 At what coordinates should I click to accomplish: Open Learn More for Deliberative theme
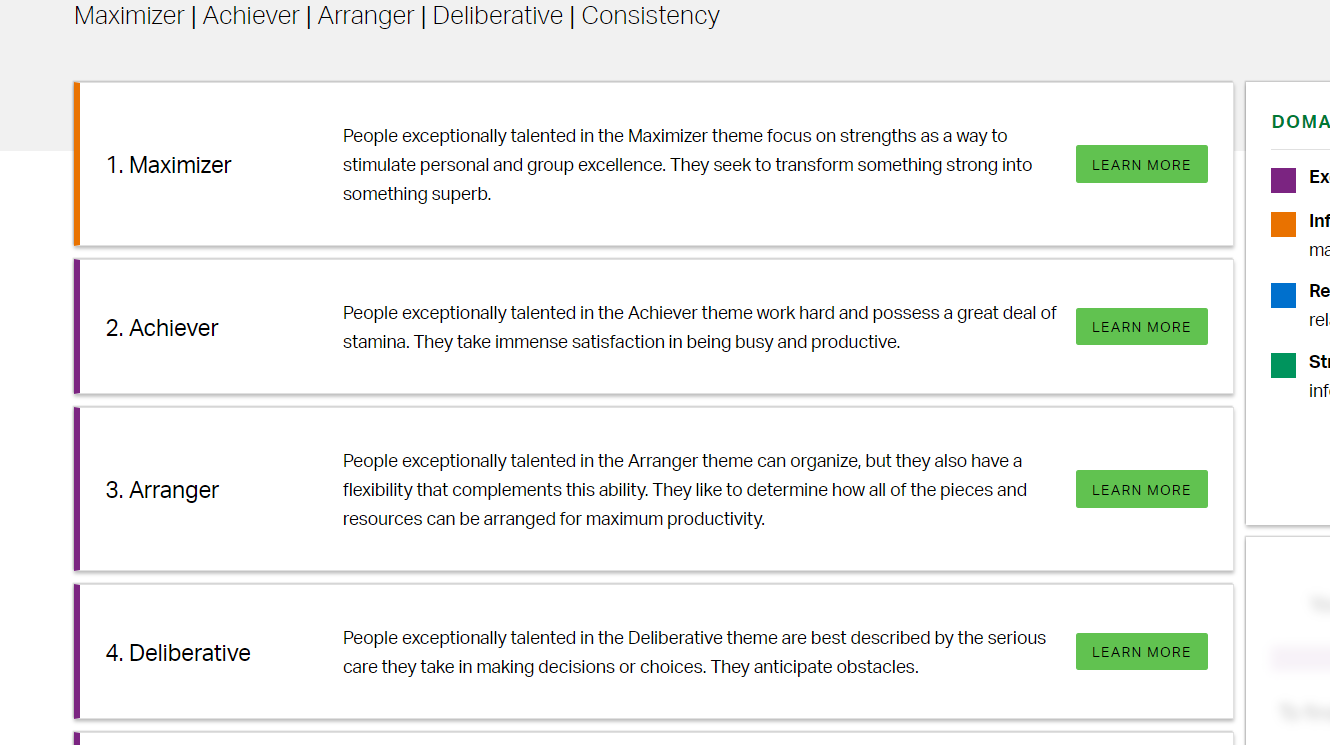pyautogui.click(x=1141, y=652)
